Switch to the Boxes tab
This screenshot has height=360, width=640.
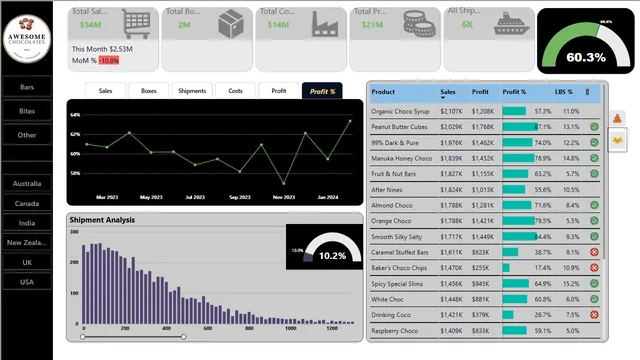point(149,91)
